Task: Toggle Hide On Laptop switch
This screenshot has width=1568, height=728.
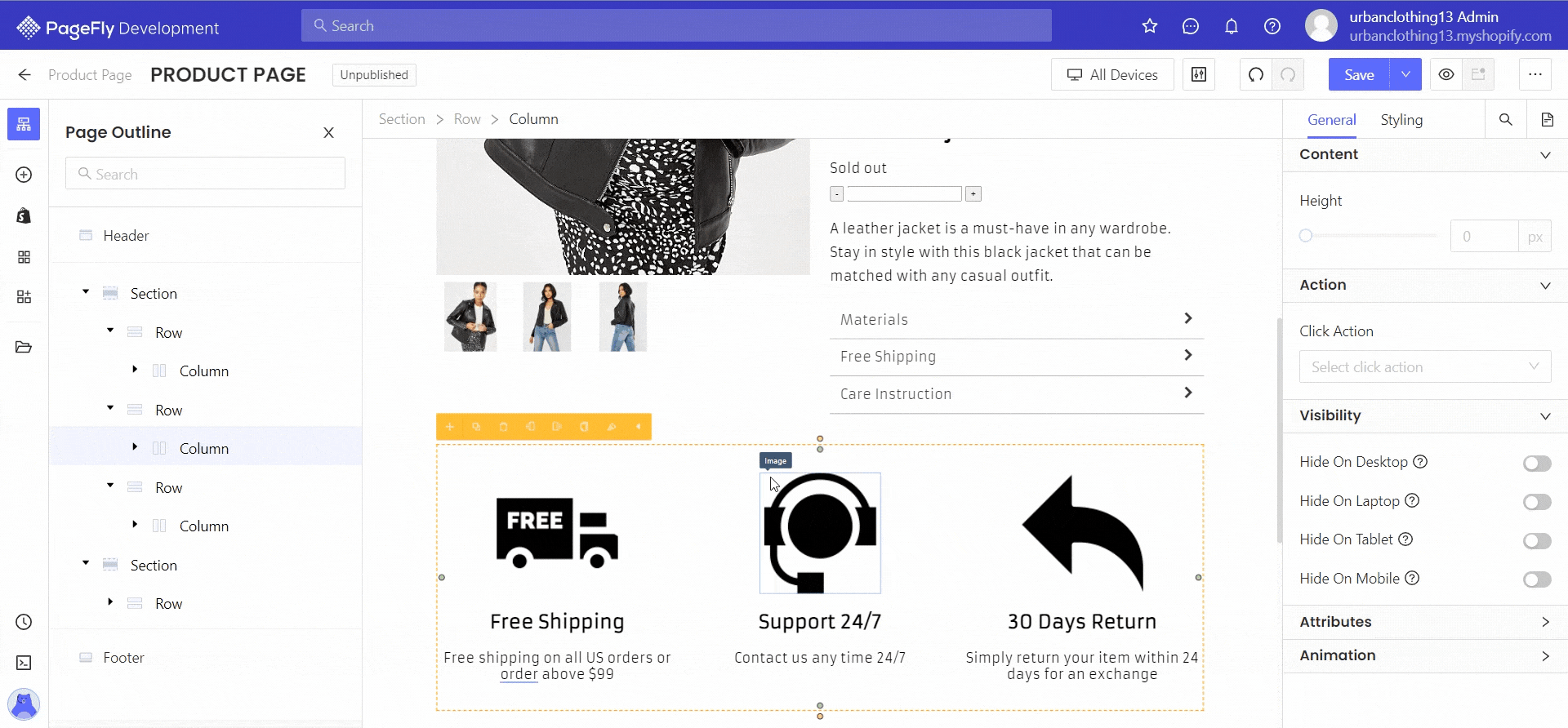Action: pos(1537,502)
